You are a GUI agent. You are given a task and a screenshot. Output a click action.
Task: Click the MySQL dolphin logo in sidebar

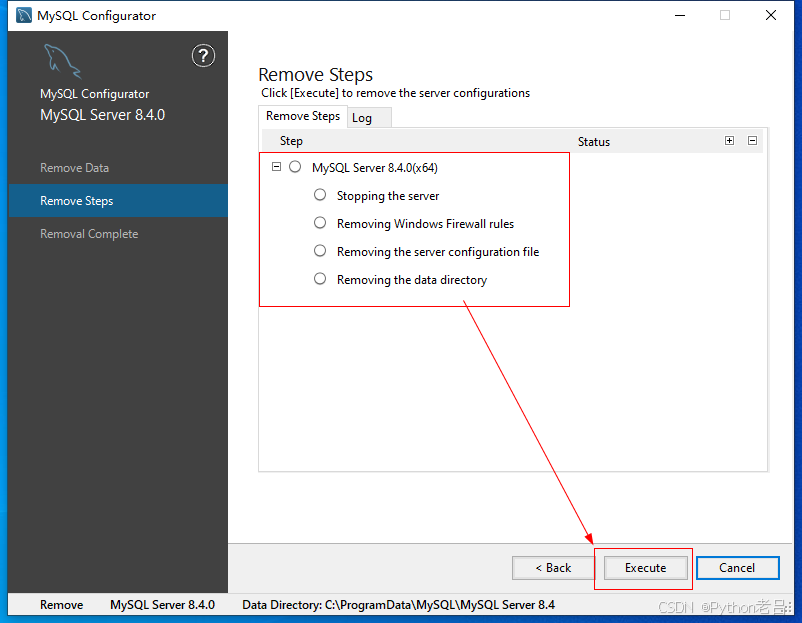(62, 61)
